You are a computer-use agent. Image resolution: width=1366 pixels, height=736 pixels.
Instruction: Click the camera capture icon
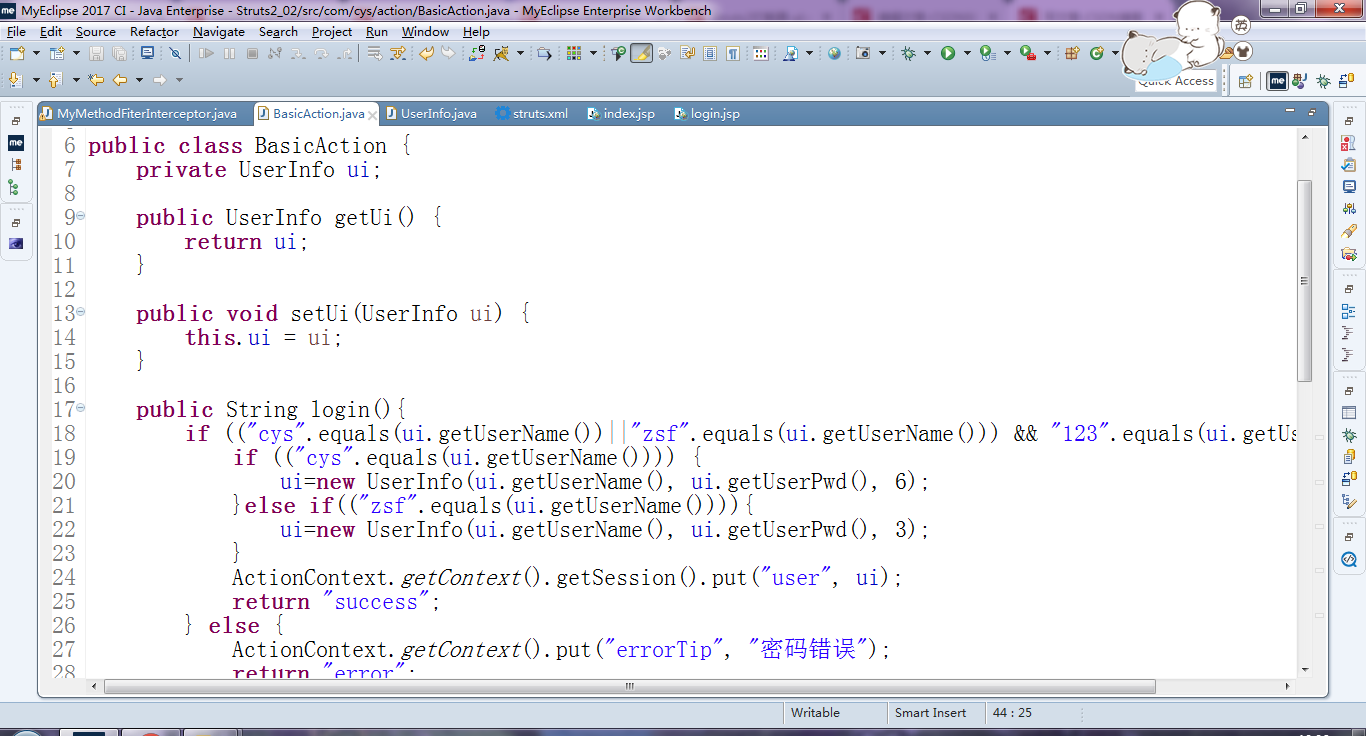pos(862,53)
